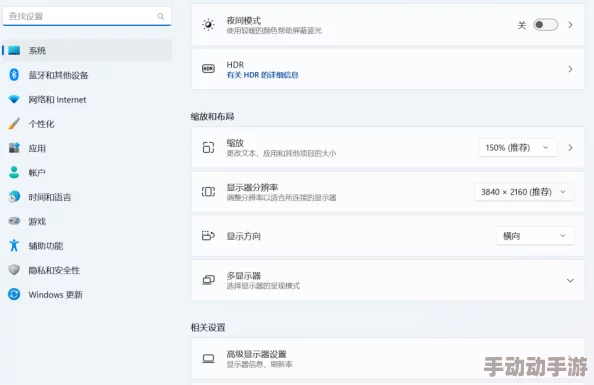Click the 显示器分辨率 label
The image size is (594, 385).
pos(252,187)
